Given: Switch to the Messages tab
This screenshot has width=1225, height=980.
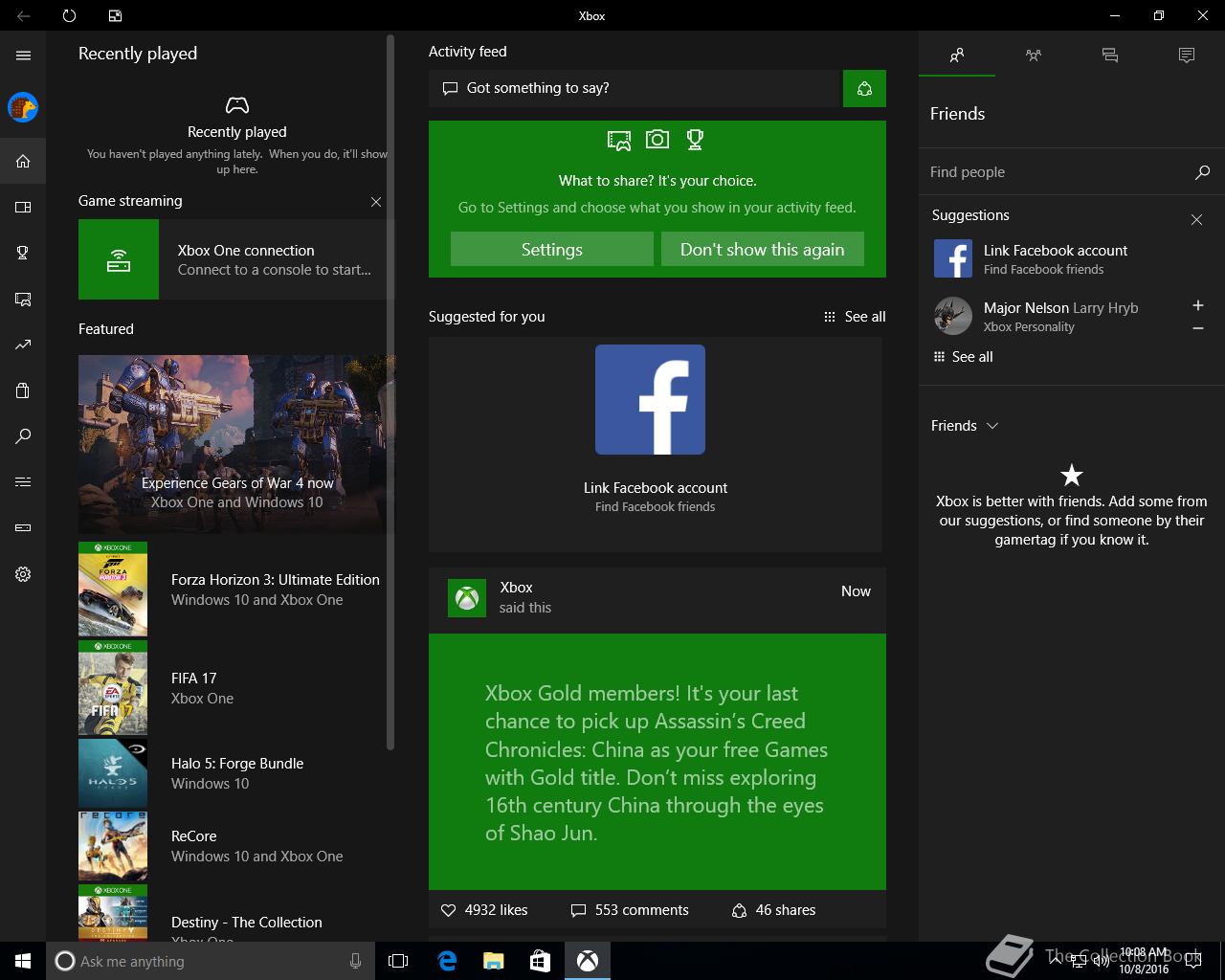Looking at the screenshot, I should (x=1110, y=56).
